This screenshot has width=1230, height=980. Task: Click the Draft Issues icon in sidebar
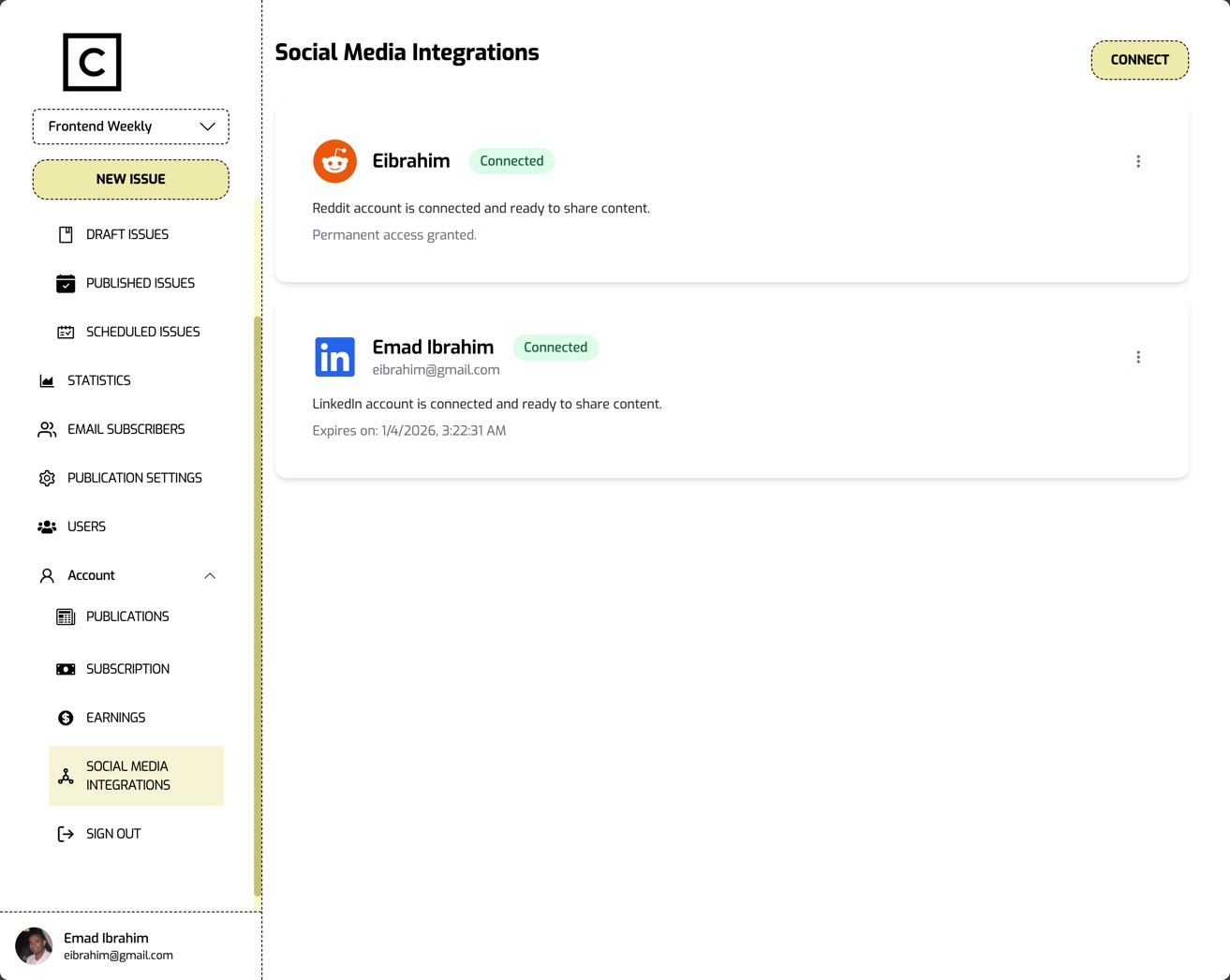pyautogui.click(x=66, y=234)
